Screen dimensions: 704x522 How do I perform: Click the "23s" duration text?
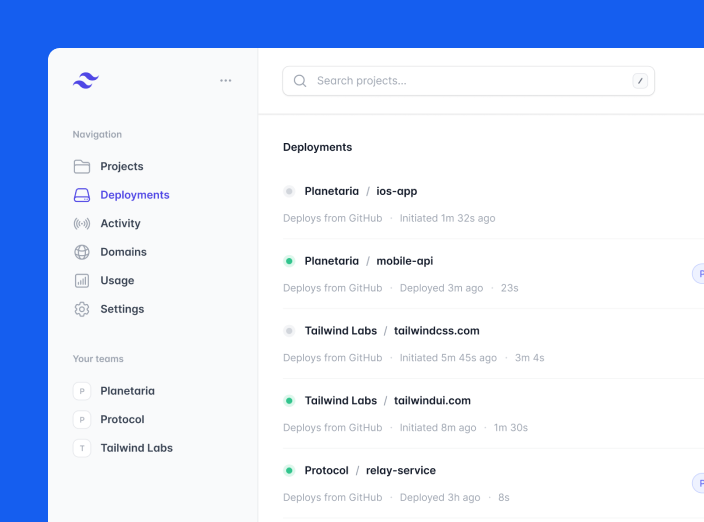pos(510,288)
